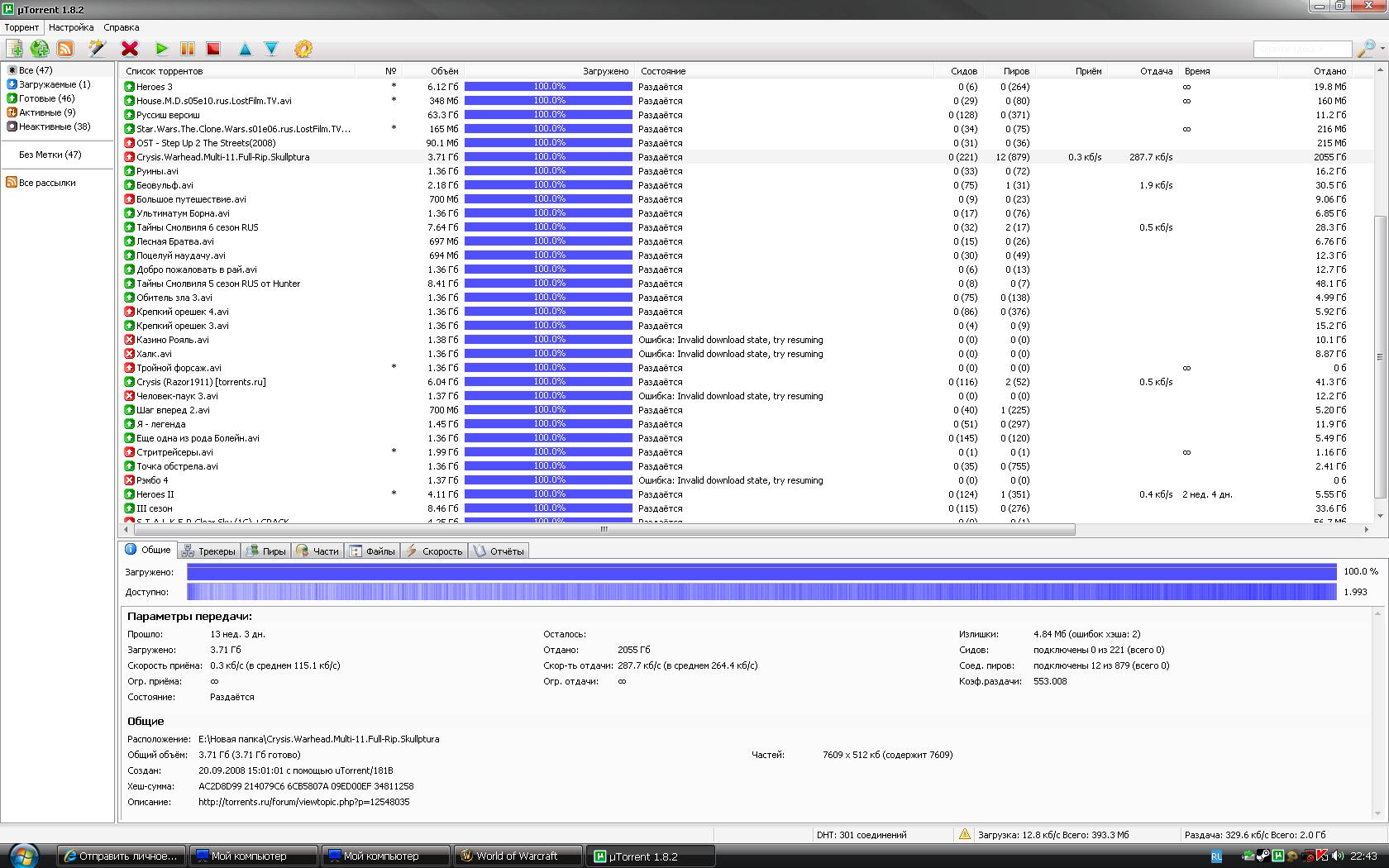1389x868 pixels.
Task: Open the Настройка menu
Action: 71,27
